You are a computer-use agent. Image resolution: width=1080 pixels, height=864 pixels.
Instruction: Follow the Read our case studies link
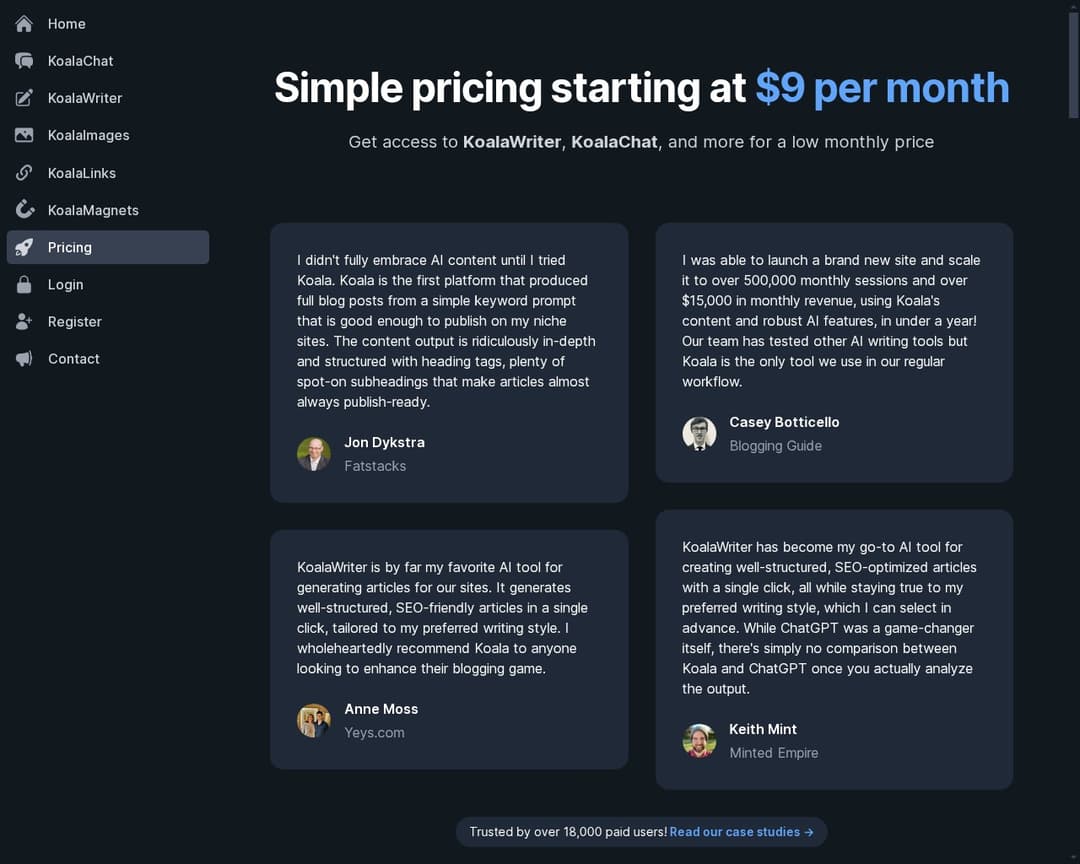(741, 832)
